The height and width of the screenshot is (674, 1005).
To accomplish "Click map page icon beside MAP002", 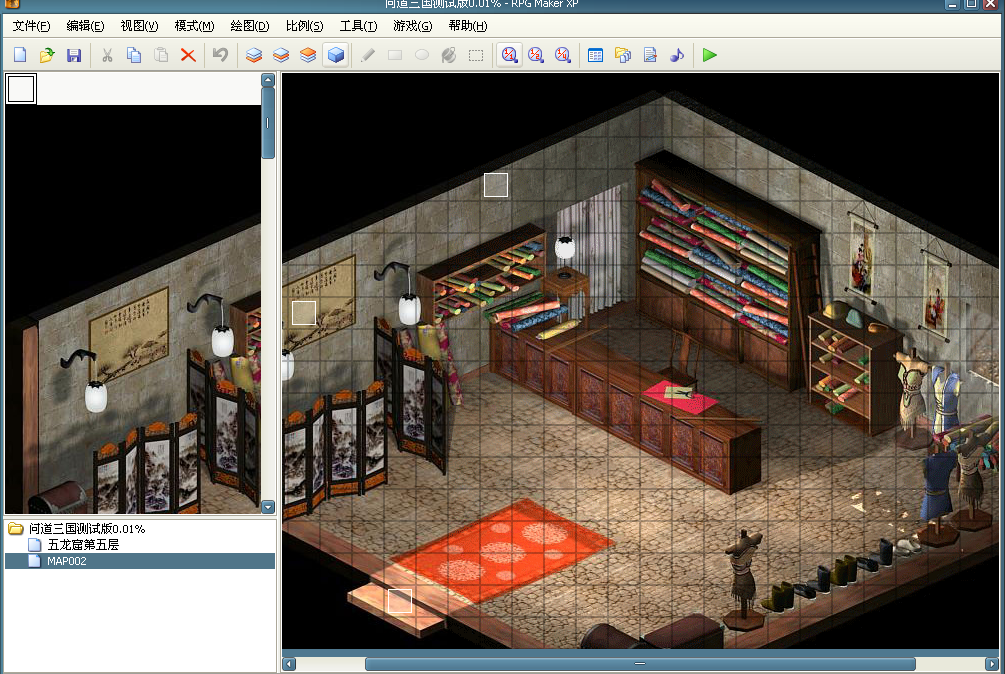I will click(x=35, y=561).
